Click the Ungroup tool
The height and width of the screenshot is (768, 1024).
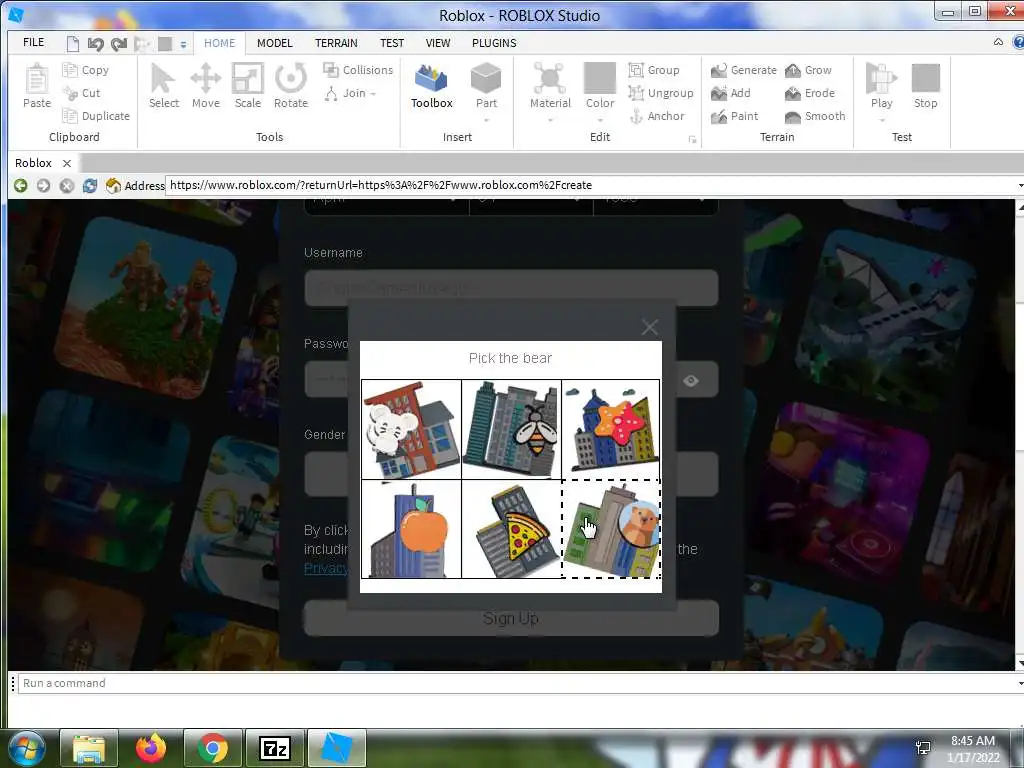click(661, 93)
